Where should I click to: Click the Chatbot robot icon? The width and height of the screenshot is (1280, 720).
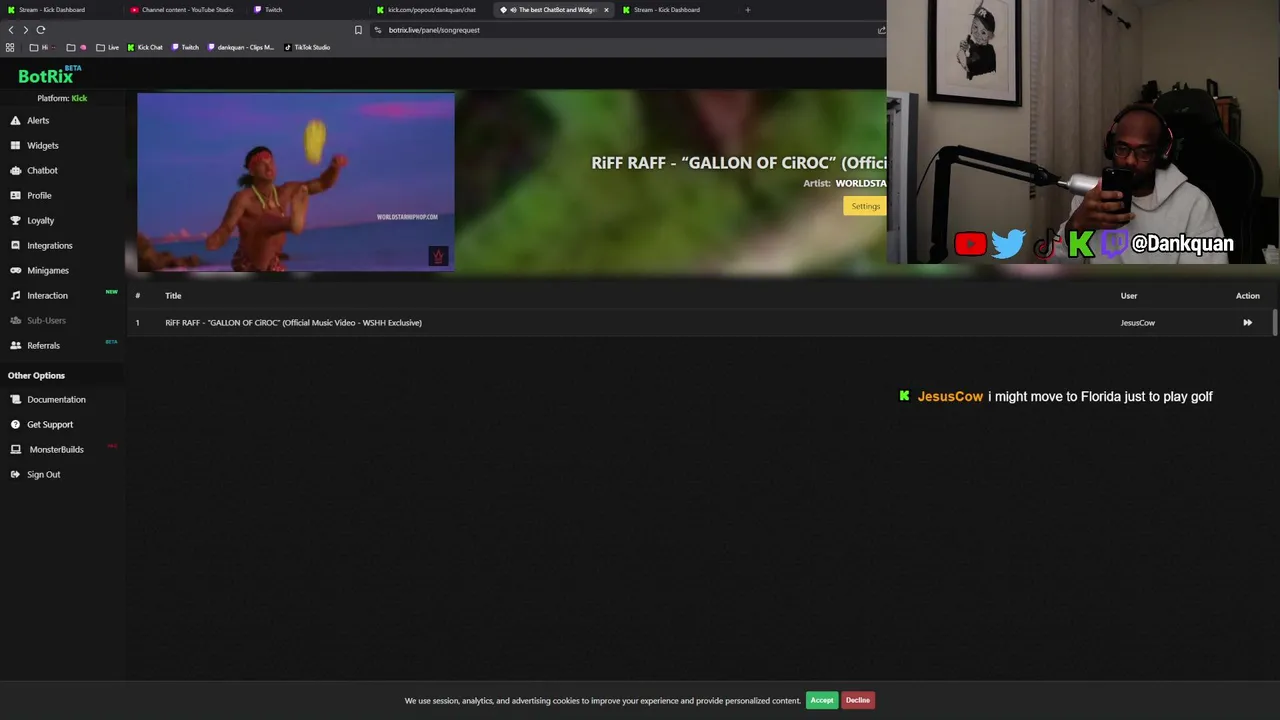(x=15, y=170)
